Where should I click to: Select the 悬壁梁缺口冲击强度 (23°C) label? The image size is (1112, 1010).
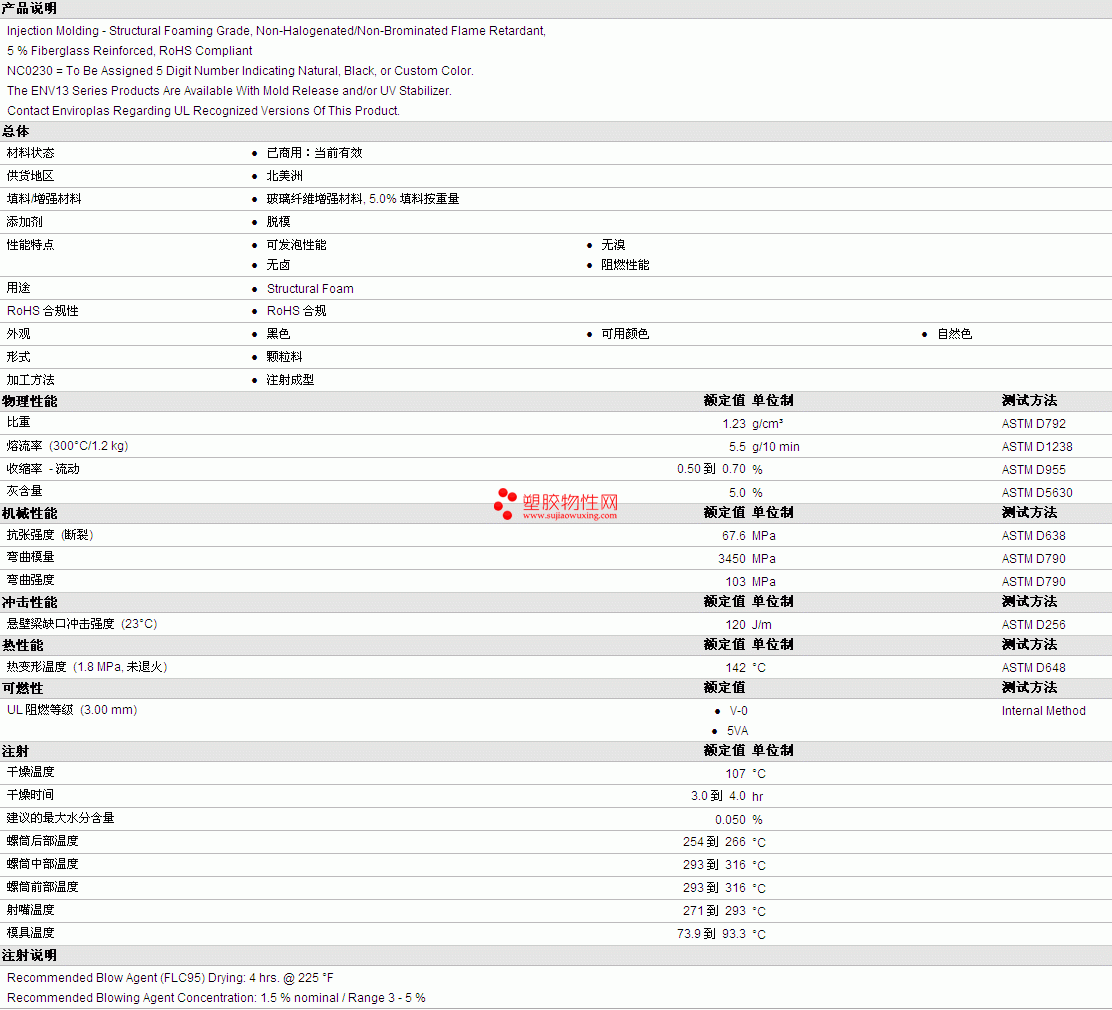(82, 624)
